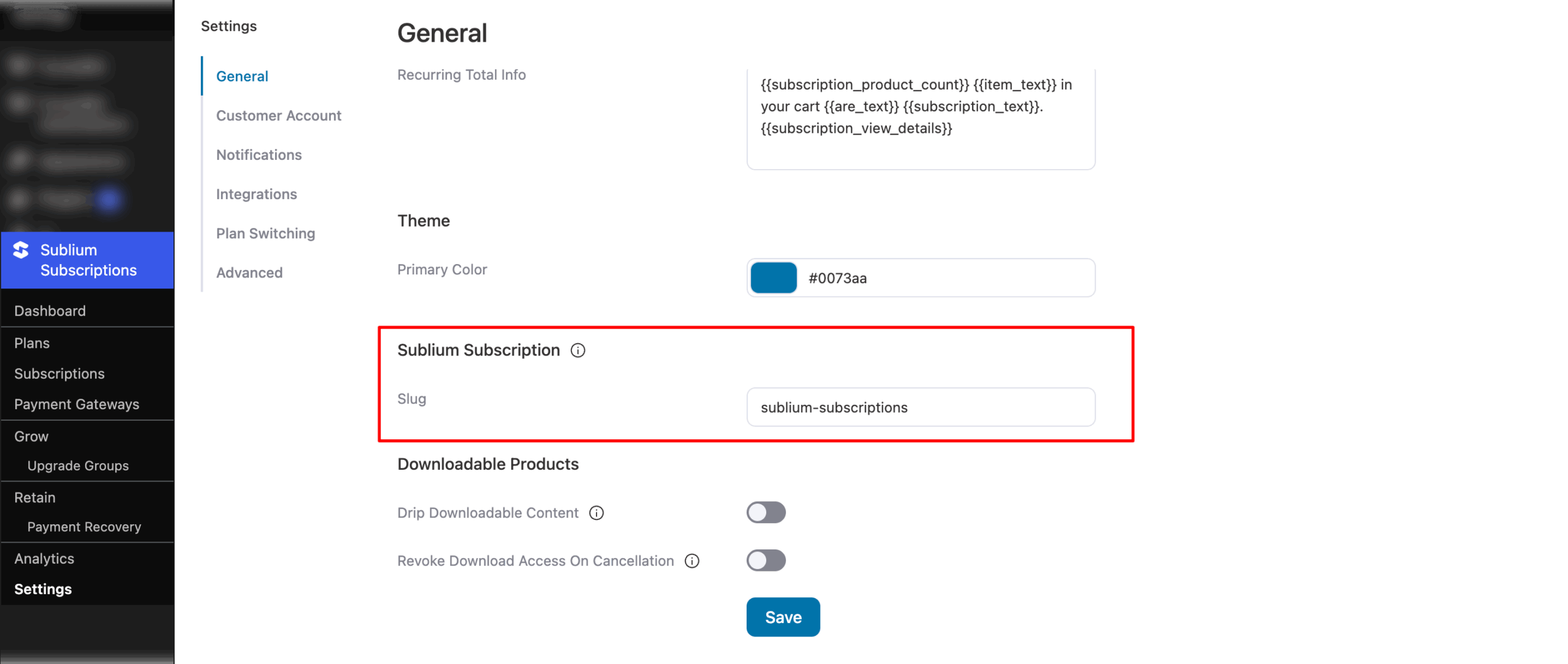Click the Slug input field
The width and height of the screenshot is (1568, 664).
click(920, 407)
